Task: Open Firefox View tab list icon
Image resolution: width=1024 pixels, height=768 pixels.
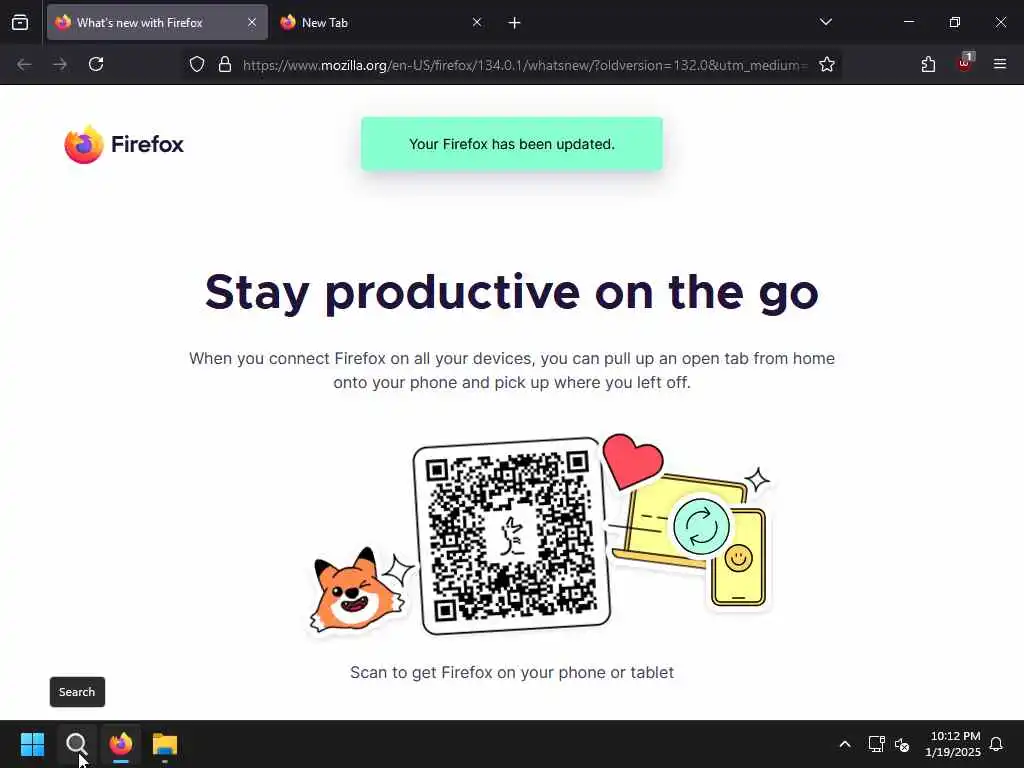Action: [x=20, y=22]
